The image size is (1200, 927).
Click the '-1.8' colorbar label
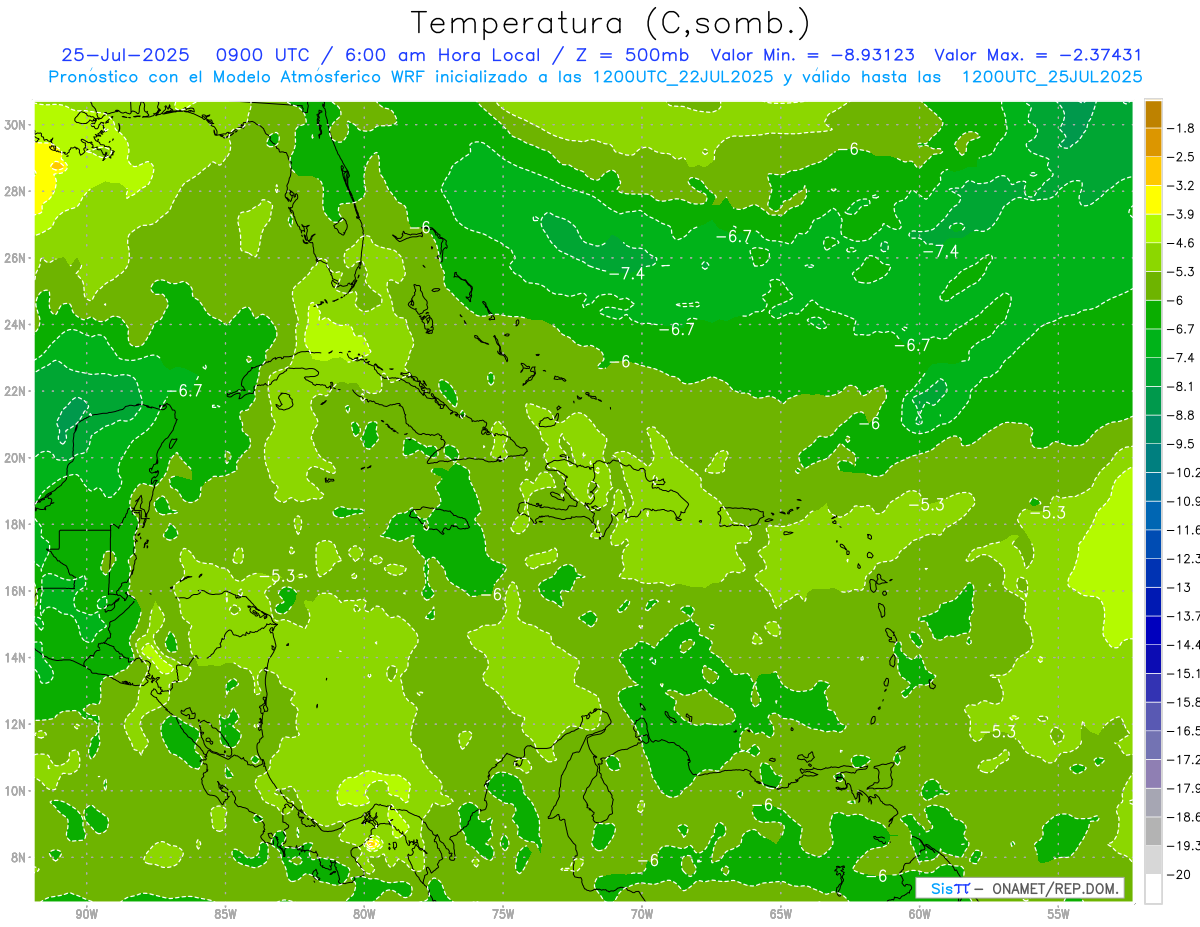point(1182,128)
